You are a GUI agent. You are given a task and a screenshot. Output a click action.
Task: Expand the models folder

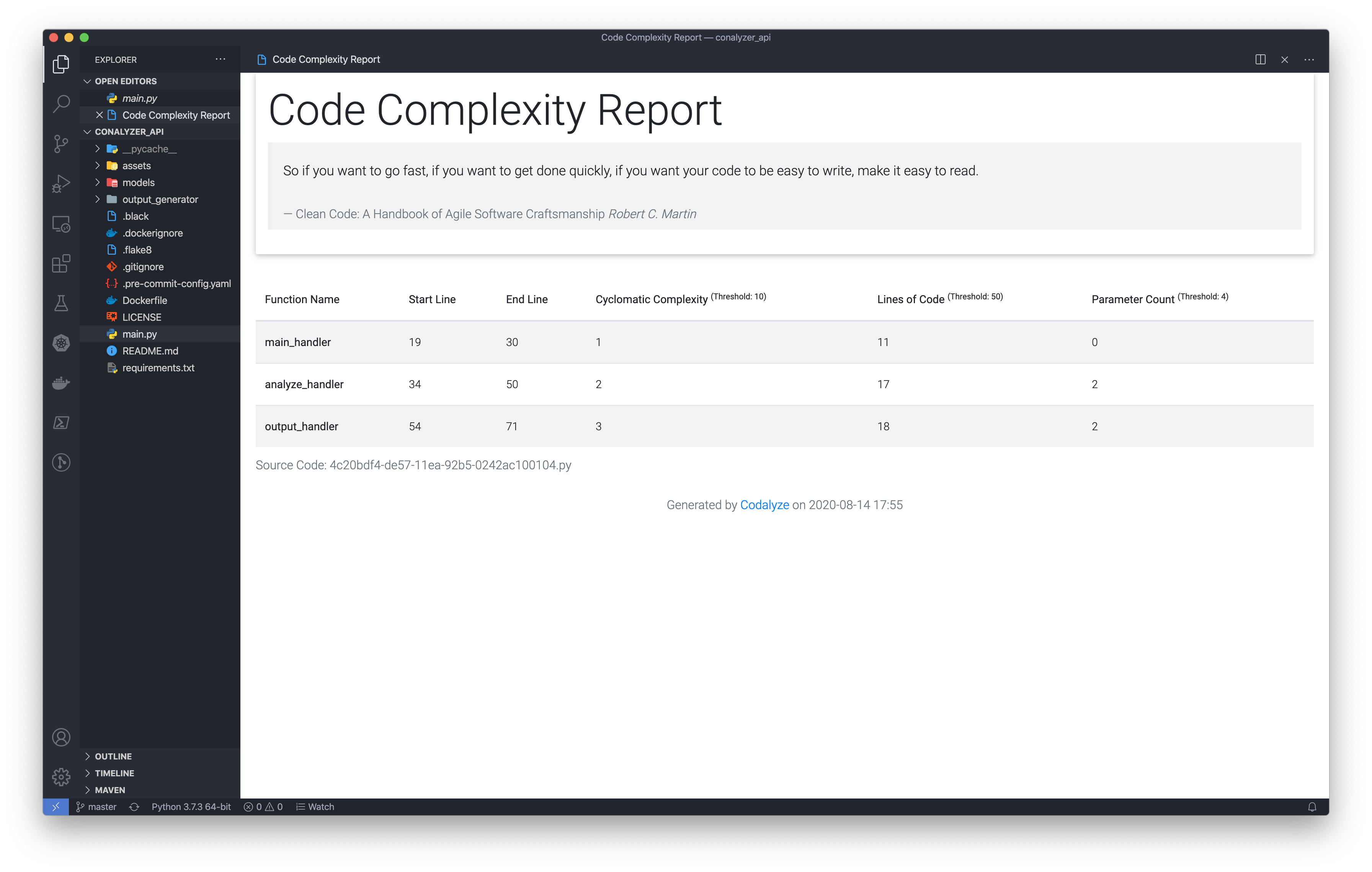coord(139,182)
